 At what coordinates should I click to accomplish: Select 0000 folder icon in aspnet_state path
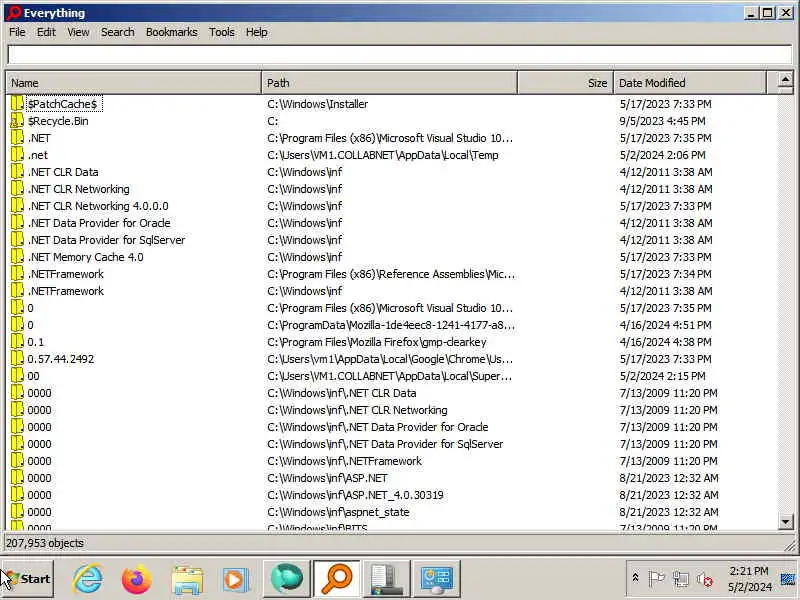17,512
